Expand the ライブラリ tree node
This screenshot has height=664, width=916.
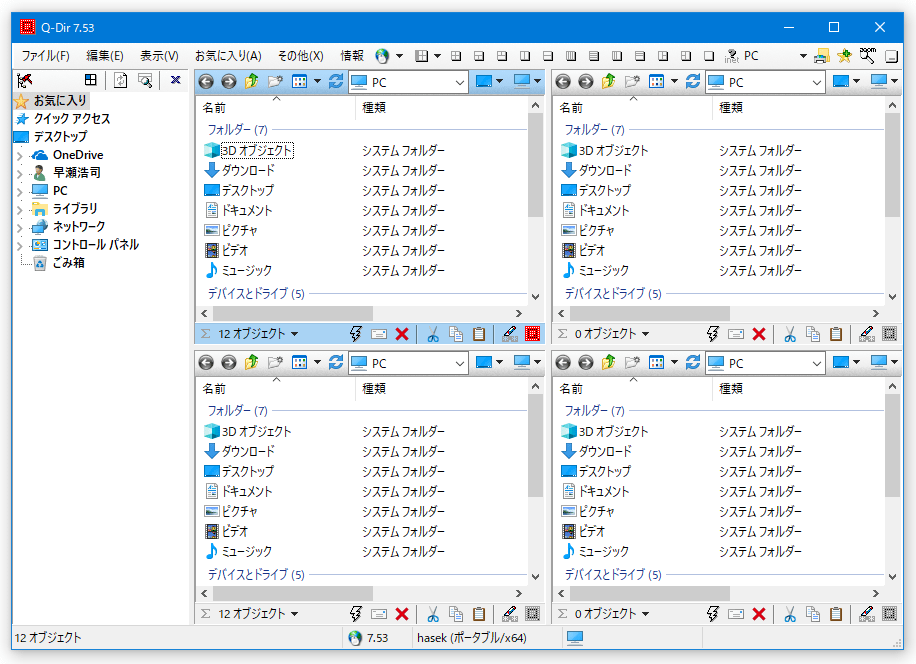pos(20,210)
